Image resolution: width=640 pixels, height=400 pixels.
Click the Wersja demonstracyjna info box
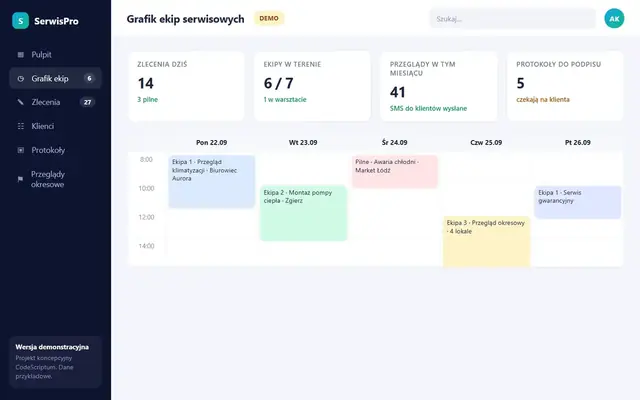[56, 362]
